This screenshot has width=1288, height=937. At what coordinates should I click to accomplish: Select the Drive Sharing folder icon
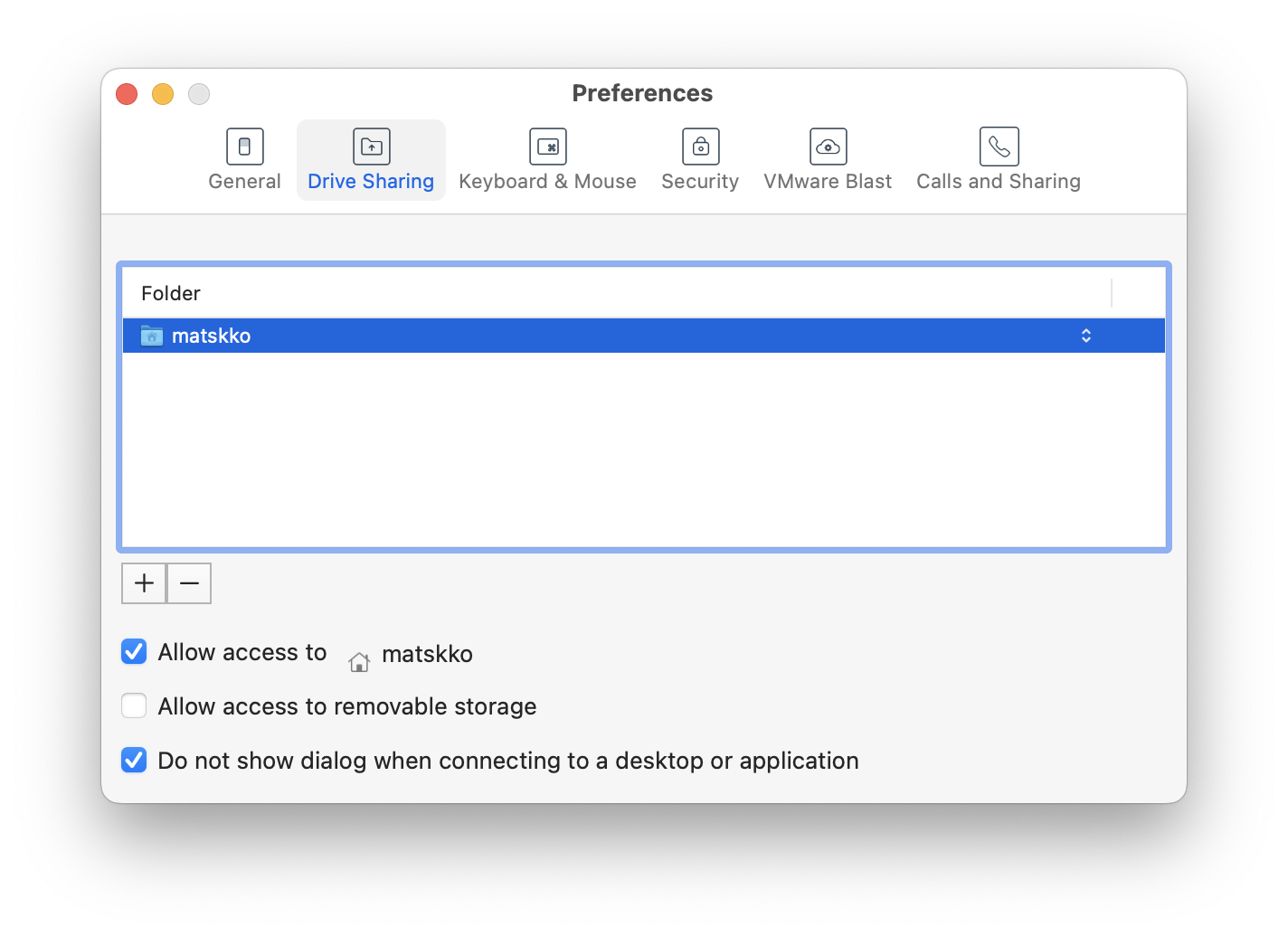[x=372, y=147]
